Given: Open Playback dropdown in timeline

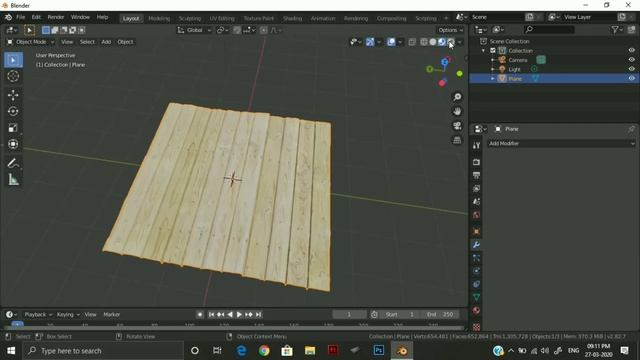Looking at the screenshot, I should point(38,315).
